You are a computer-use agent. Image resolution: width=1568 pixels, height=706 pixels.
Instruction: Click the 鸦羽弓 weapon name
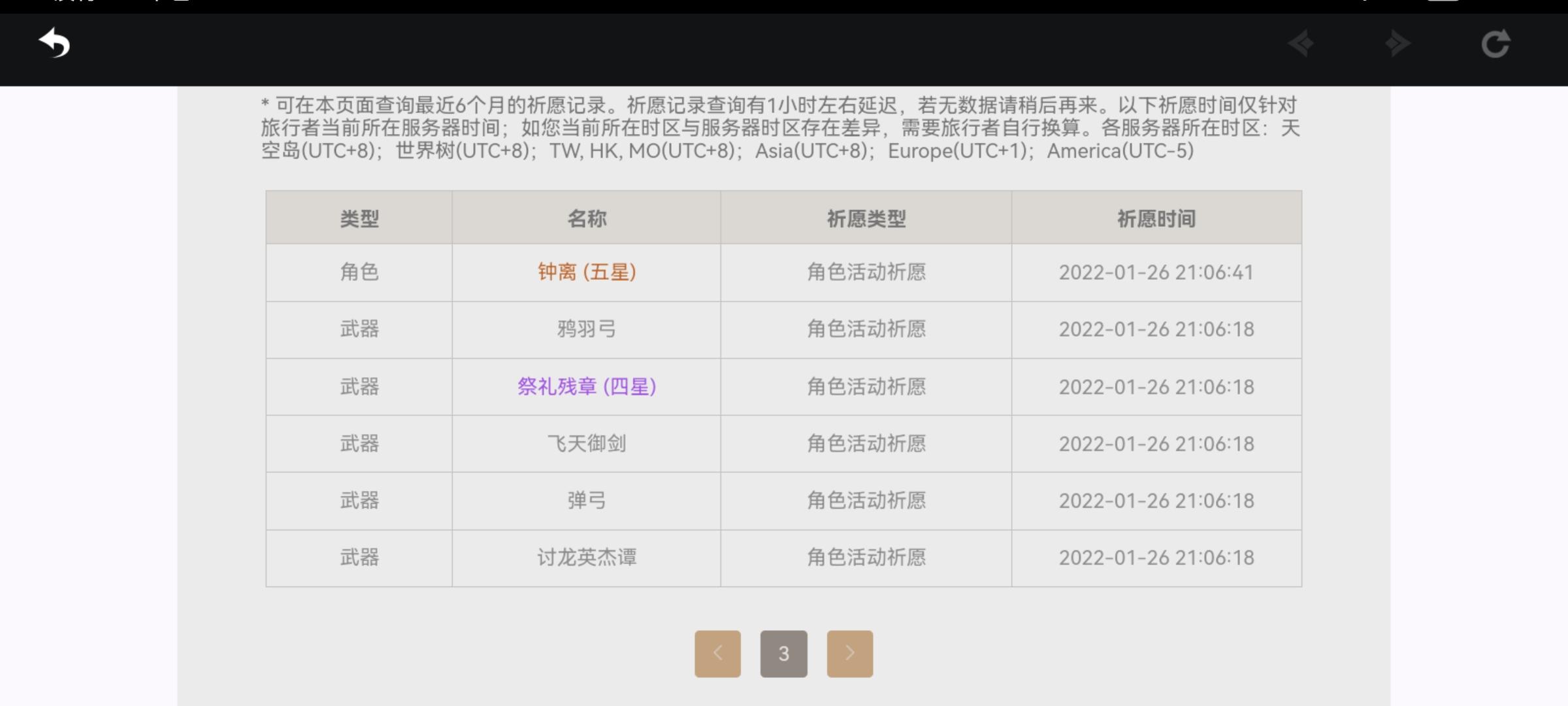point(586,329)
